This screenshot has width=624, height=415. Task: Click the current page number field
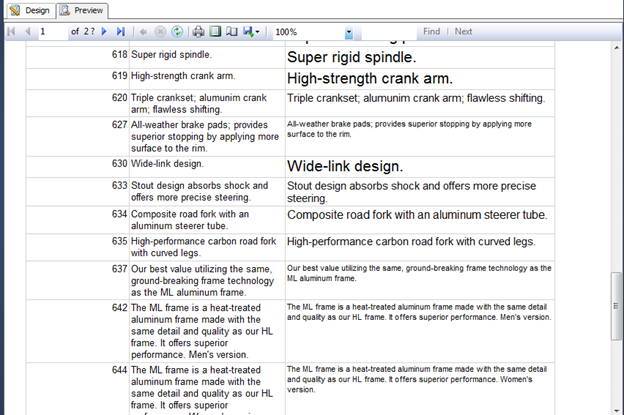click(x=53, y=31)
